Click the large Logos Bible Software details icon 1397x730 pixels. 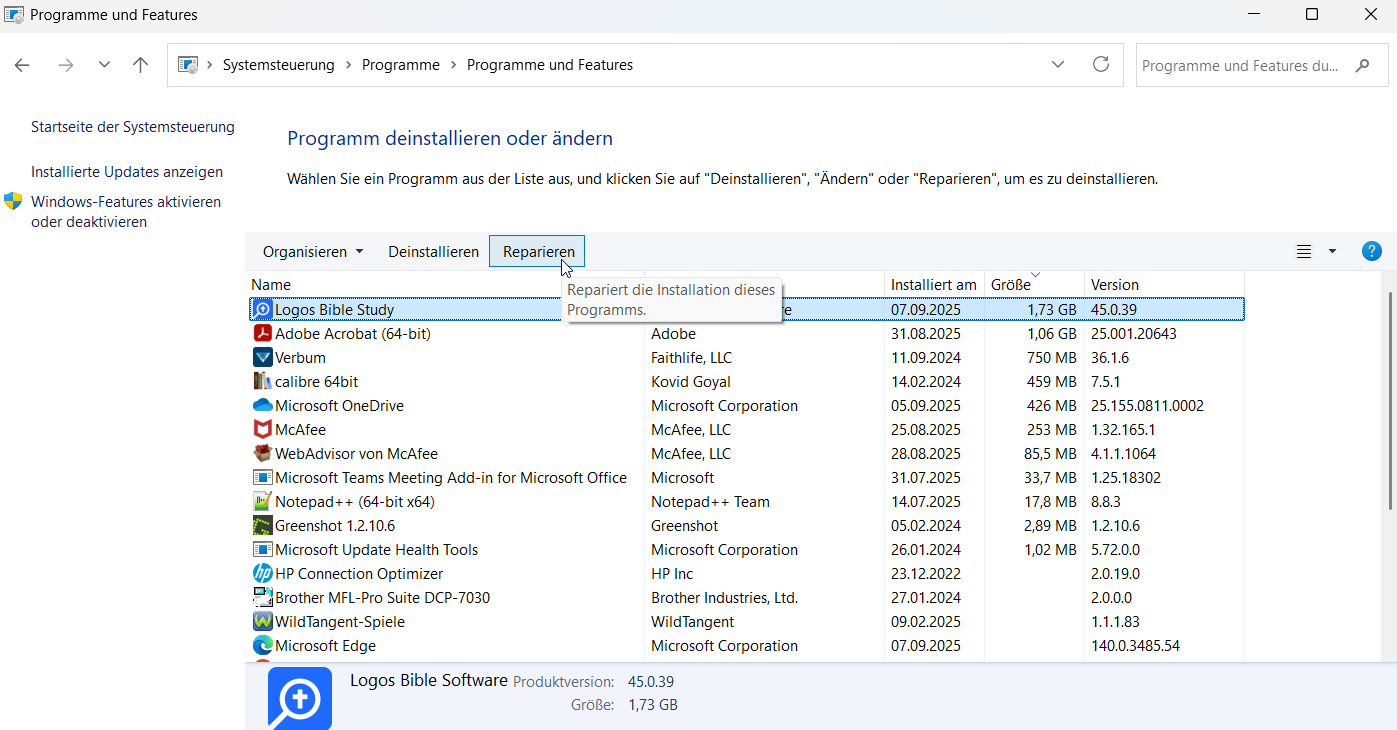pyautogui.click(x=300, y=698)
